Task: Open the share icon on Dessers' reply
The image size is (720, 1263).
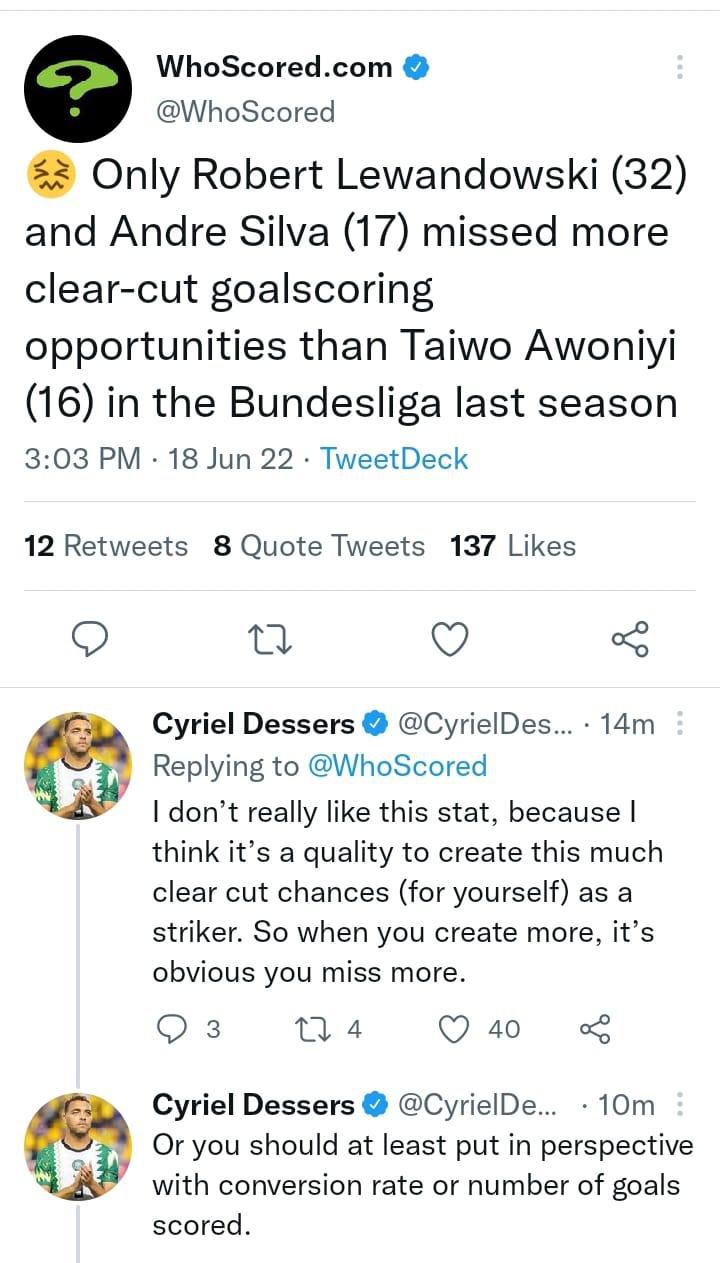Action: point(597,1028)
